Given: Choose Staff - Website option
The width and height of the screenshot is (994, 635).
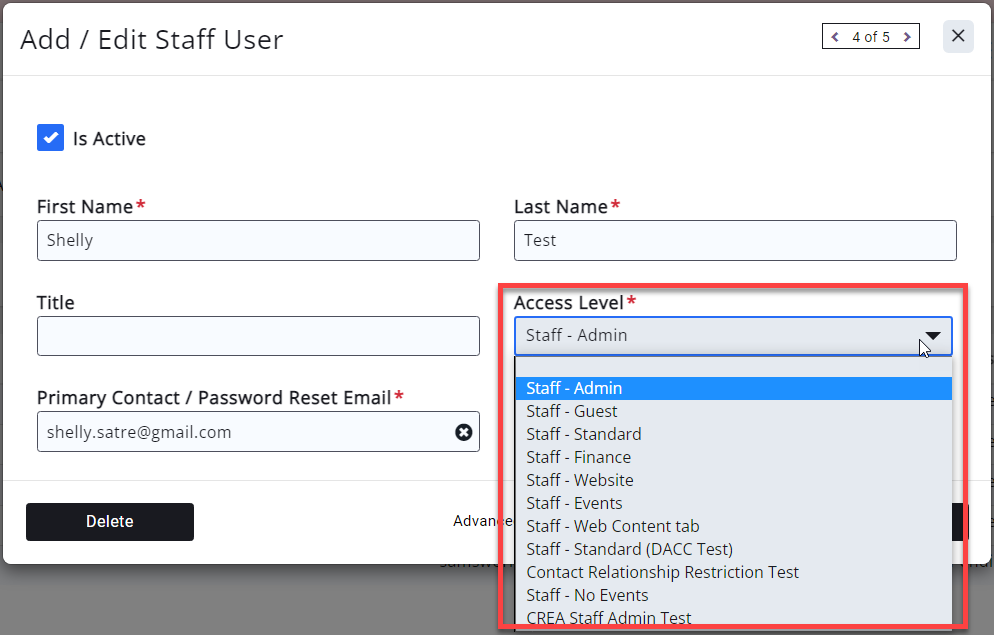Looking at the screenshot, I should pyautogui.click(x=580, y=480).
